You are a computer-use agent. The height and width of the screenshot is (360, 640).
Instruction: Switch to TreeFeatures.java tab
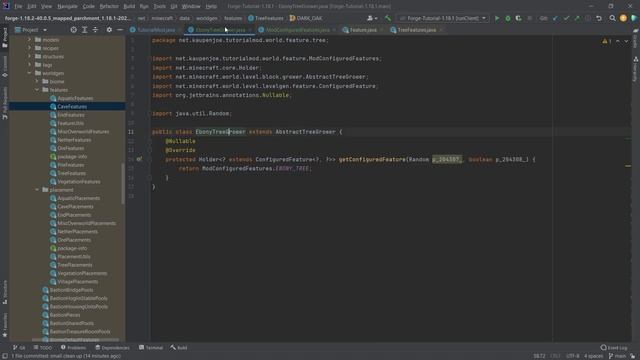pos(416,30)
